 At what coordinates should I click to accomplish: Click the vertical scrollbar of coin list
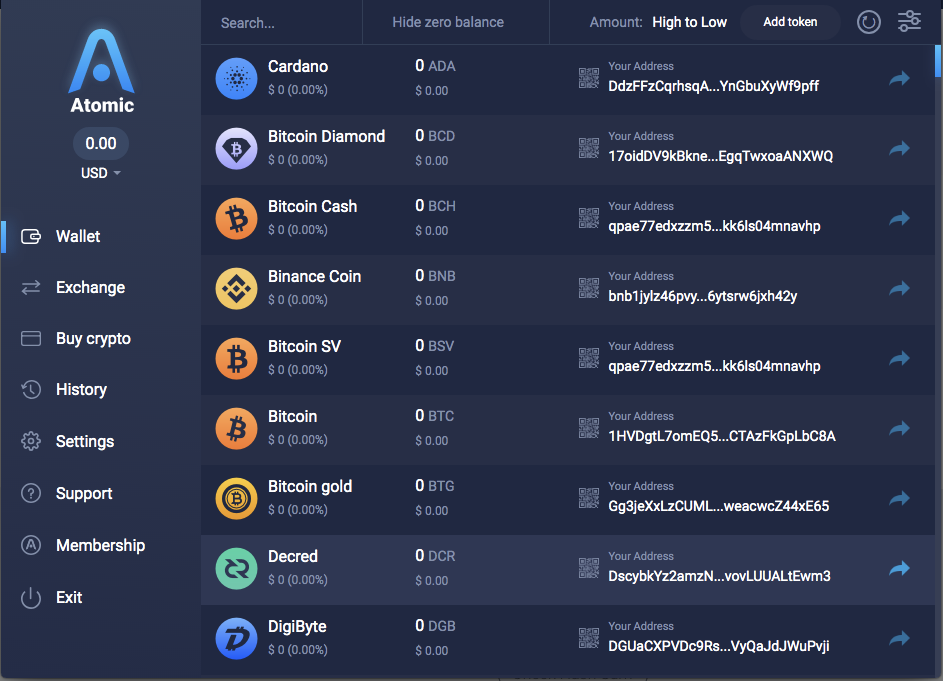[x=937, y=60]
